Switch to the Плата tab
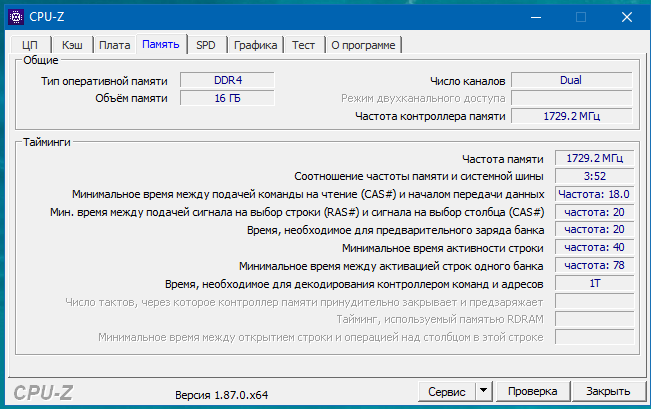Screen dimensions: 651x409 pos(115,45)
